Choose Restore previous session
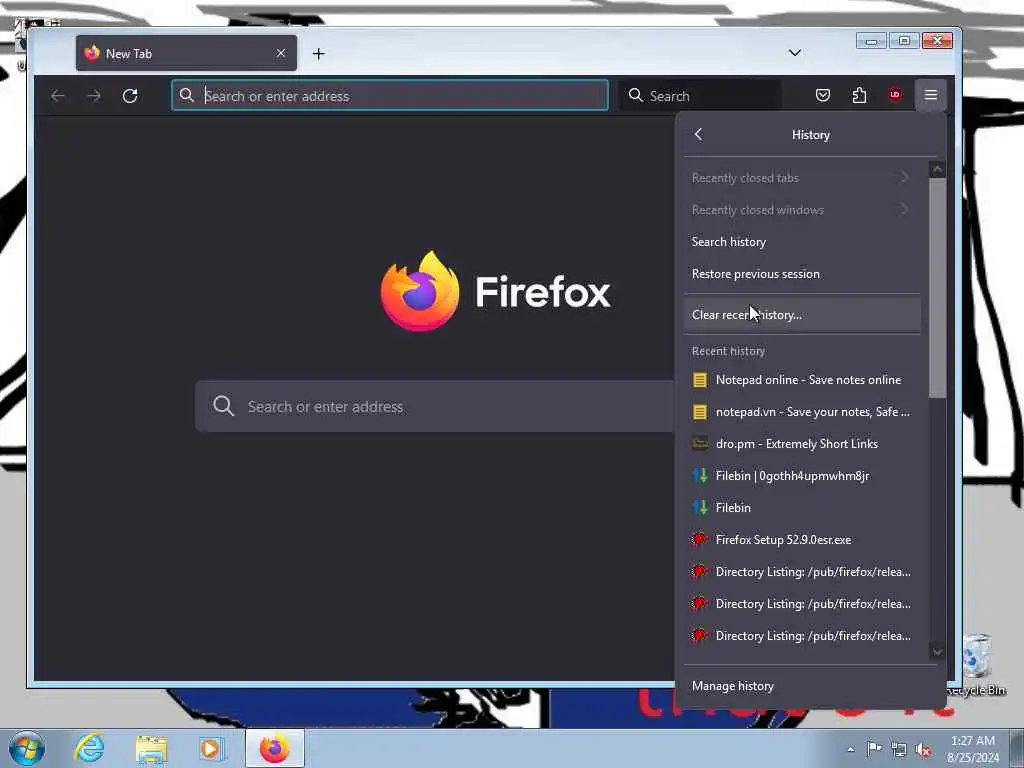This screenshot has height=768, width=1024. coord(802,274)
